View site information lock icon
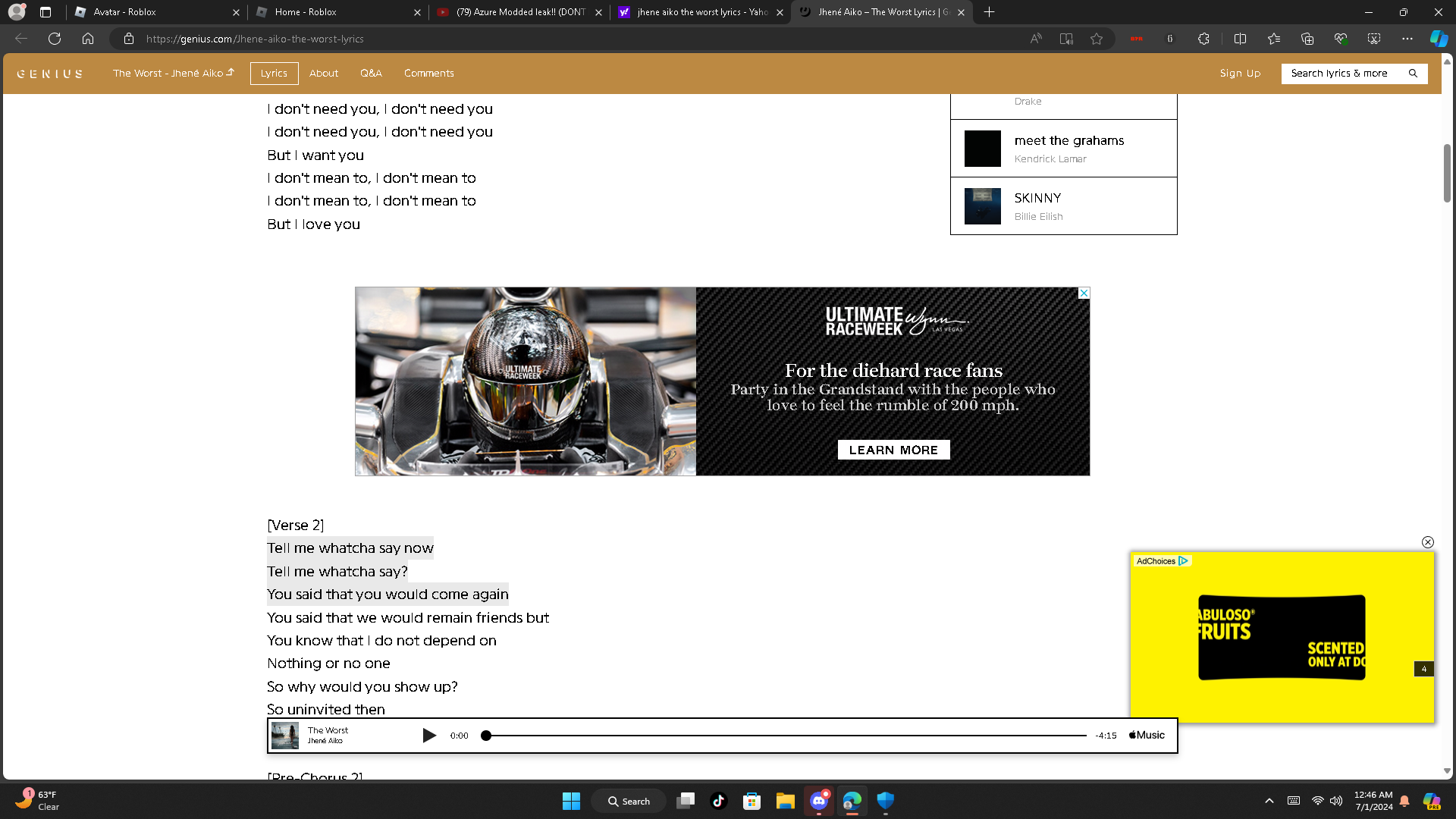1456x819 pixels. [129, 39]
